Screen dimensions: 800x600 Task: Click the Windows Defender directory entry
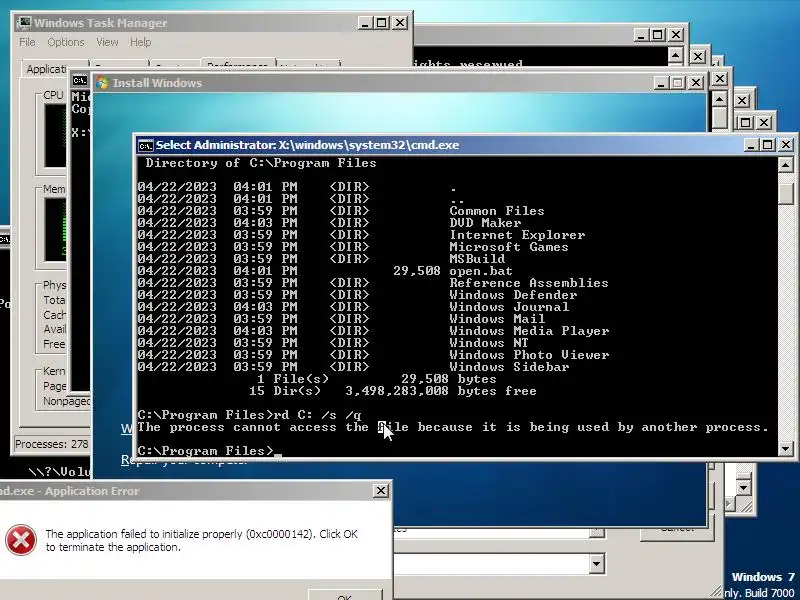pos(513,295)
